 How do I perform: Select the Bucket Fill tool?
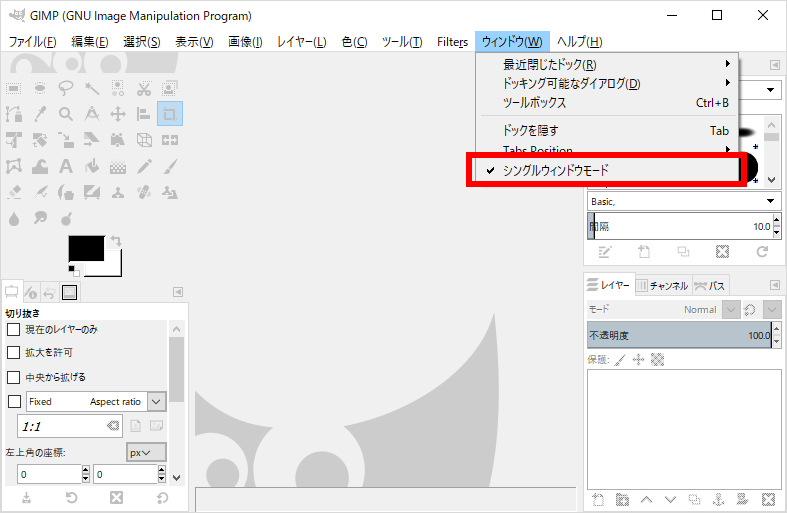click(92, 166)
